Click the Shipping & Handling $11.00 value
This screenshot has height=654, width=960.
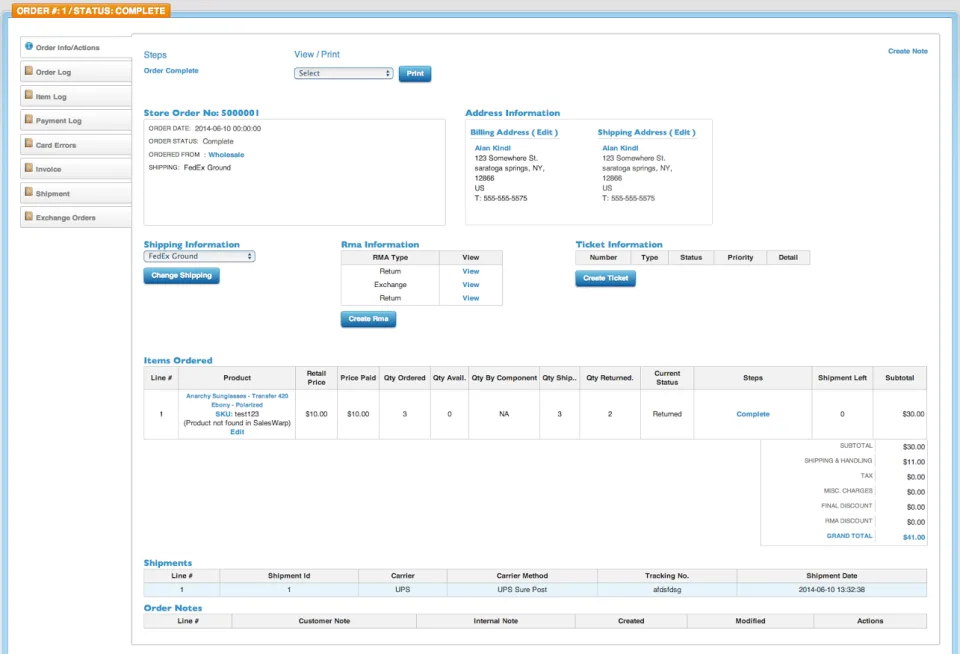(x=913, y=462)
